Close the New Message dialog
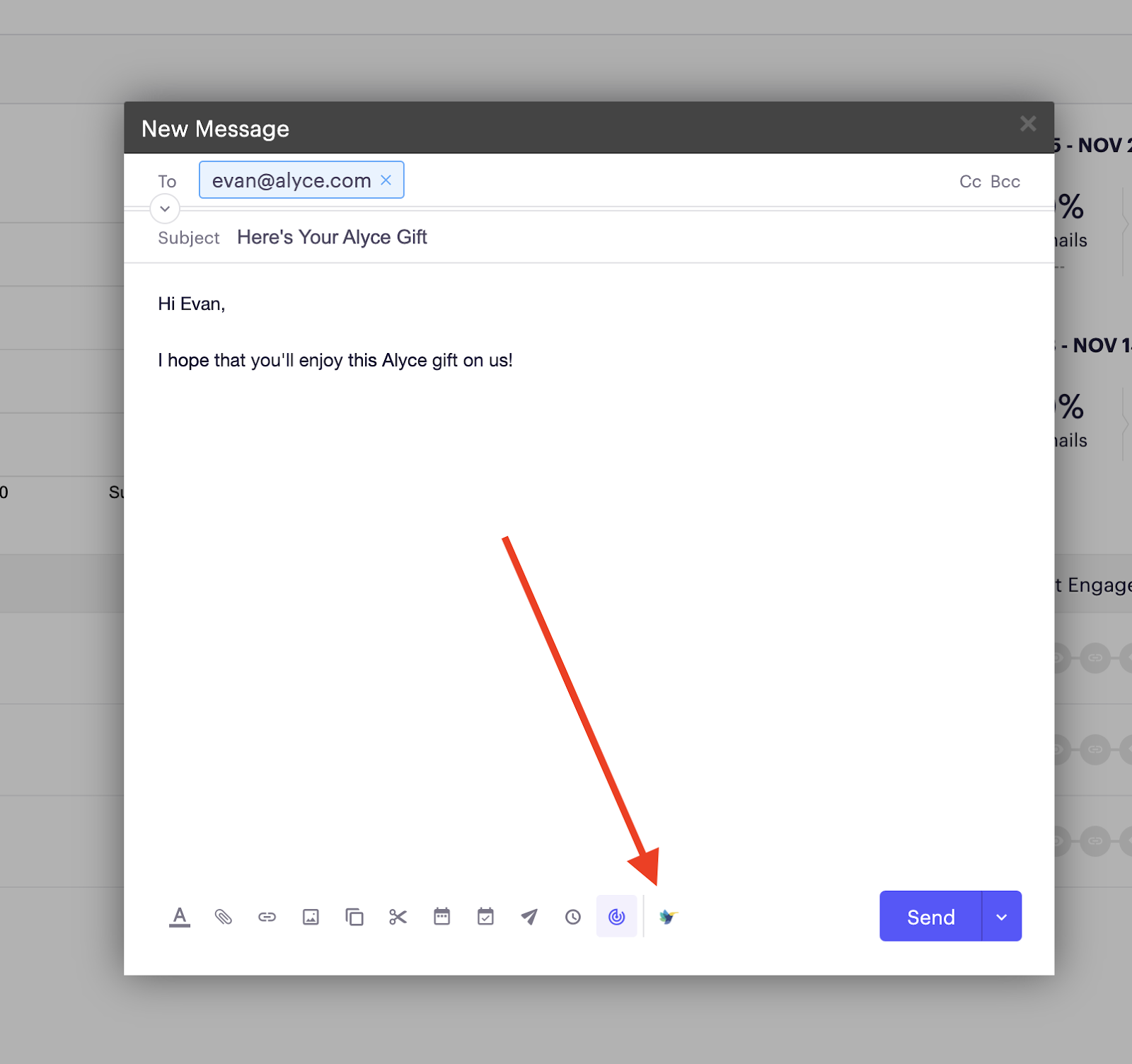The height and width of the screenshot is (1064, 1132). pyautogui.click(x=1028, y=124)
